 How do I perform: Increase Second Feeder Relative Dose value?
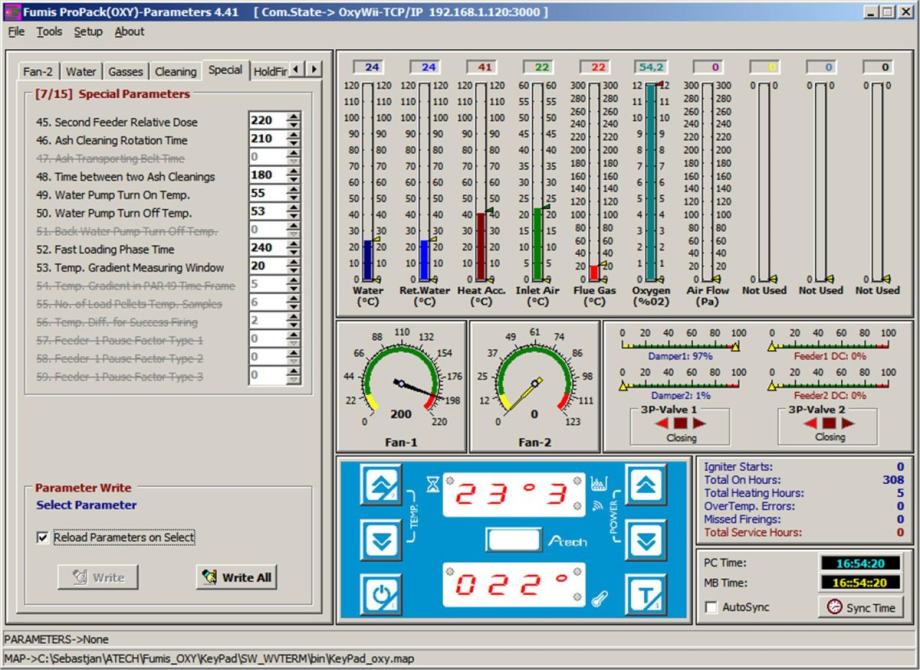[x=293, y=117]
